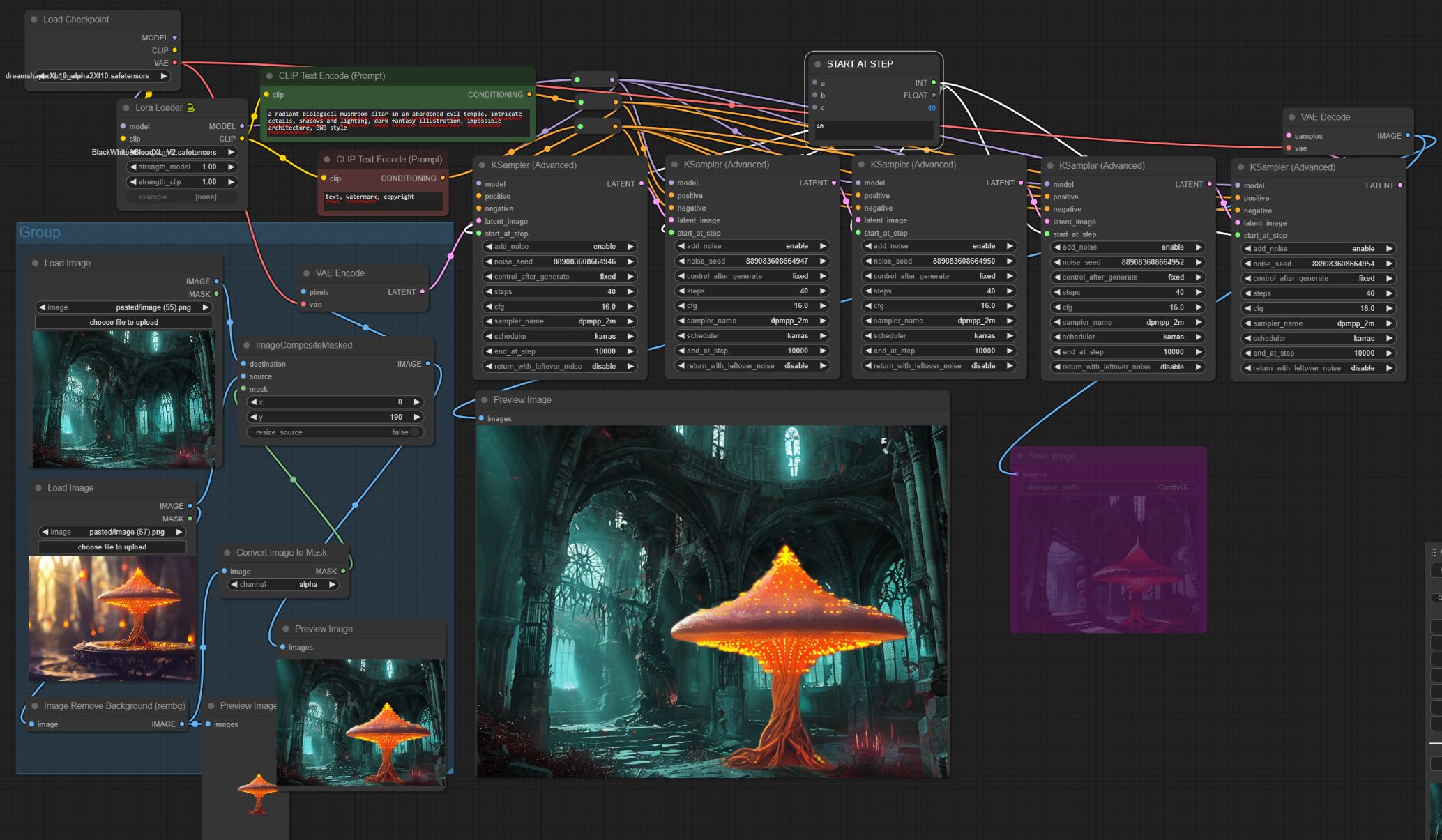Increase y value arrow in ImageCompositeMasked
This screenshot has height=840, width=1442.
[x=417, y=417]
